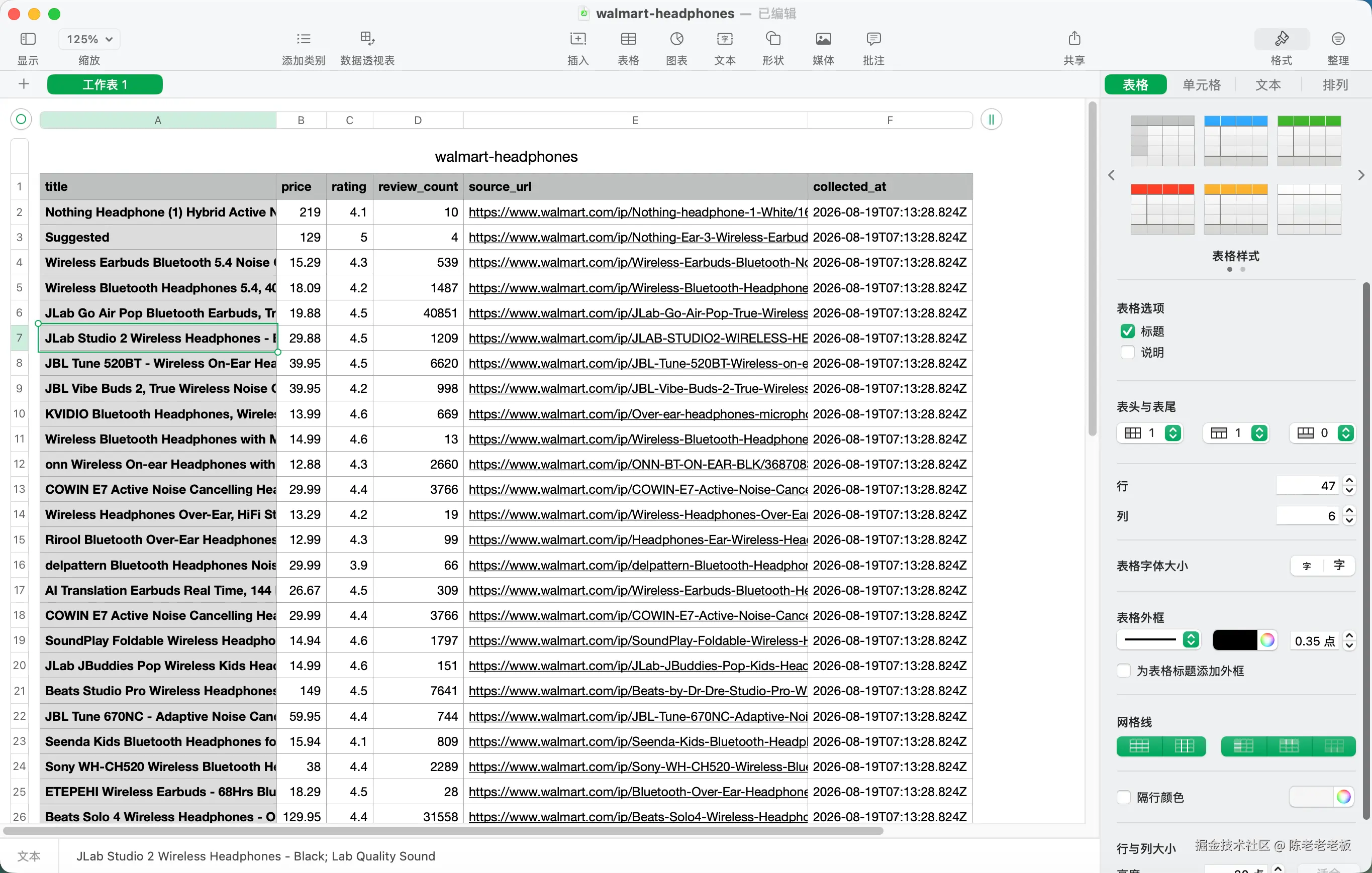Viewport: 1372px width, 873px height.
Task: Add a new sheet with plus icon
Action: [23, 84]
